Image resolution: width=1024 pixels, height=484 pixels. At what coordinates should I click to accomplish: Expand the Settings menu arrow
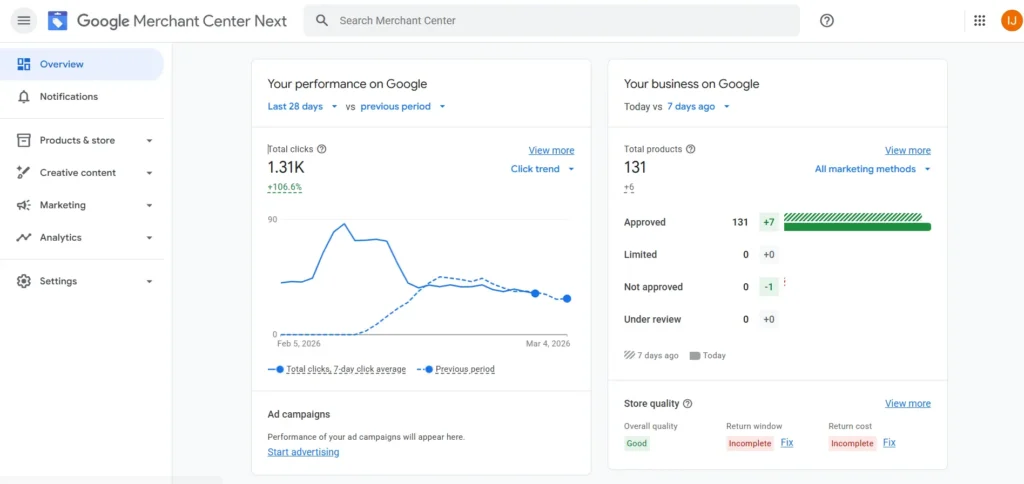149,282
